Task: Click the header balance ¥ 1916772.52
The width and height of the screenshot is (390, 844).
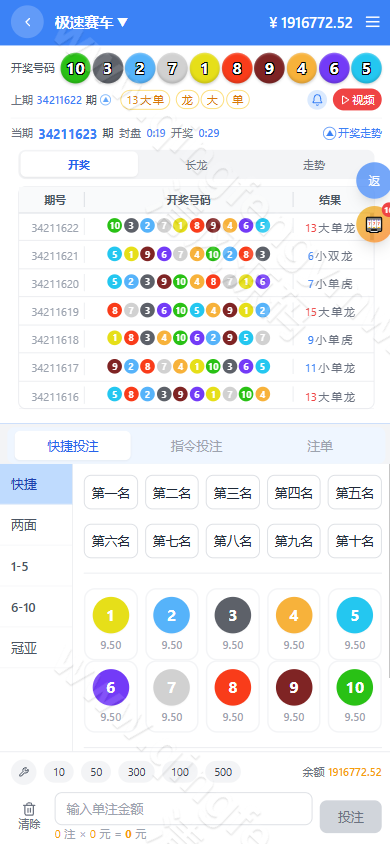Action: [x=311, y=23]
